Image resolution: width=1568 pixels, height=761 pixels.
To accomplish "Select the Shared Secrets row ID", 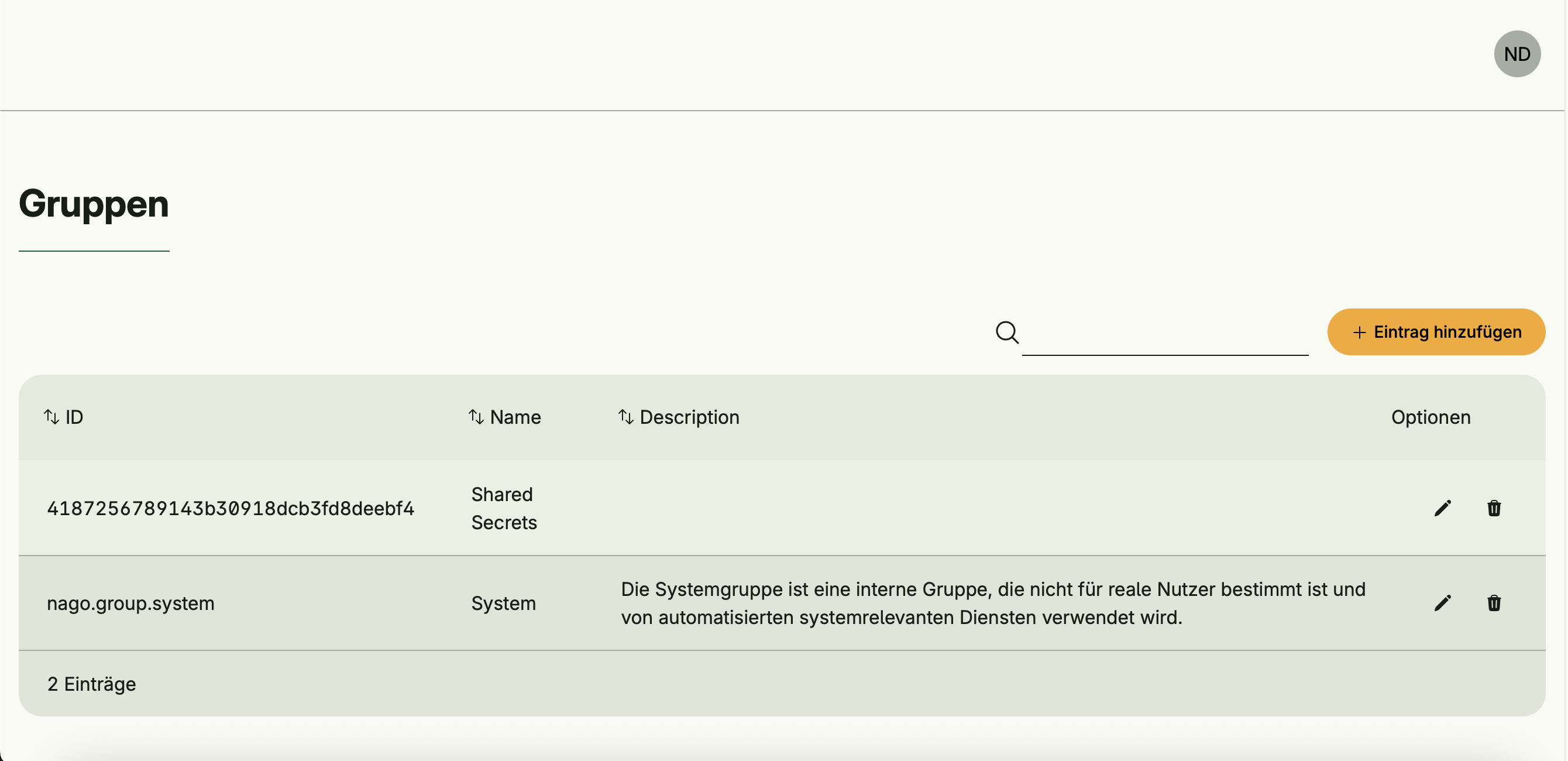I will tap(230, 508).
